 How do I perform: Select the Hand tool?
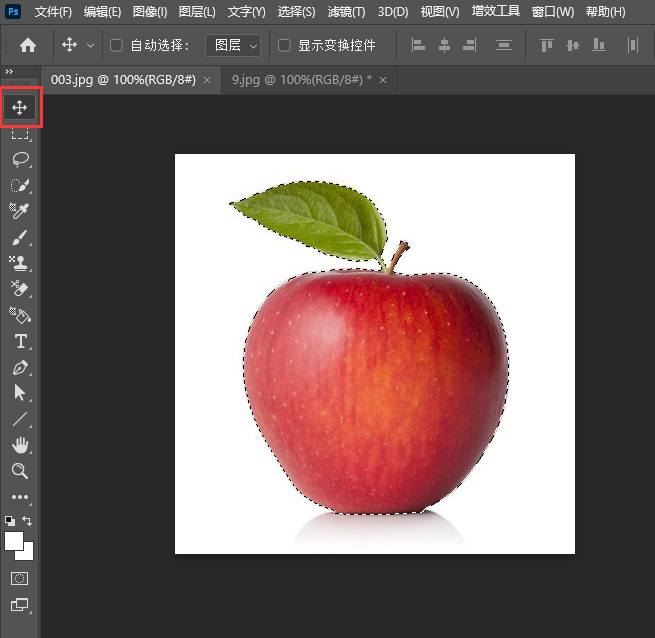pyautogui.click(x=20, y=445)
